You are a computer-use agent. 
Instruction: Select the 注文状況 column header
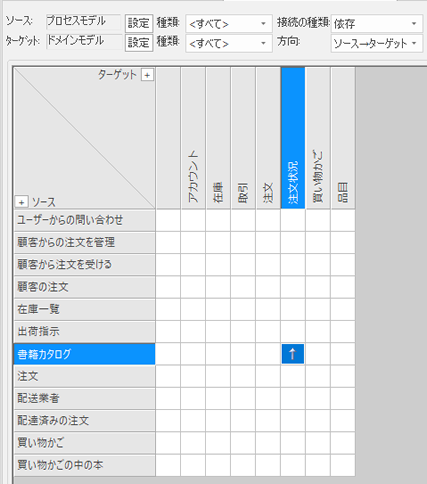coord(293,138)
